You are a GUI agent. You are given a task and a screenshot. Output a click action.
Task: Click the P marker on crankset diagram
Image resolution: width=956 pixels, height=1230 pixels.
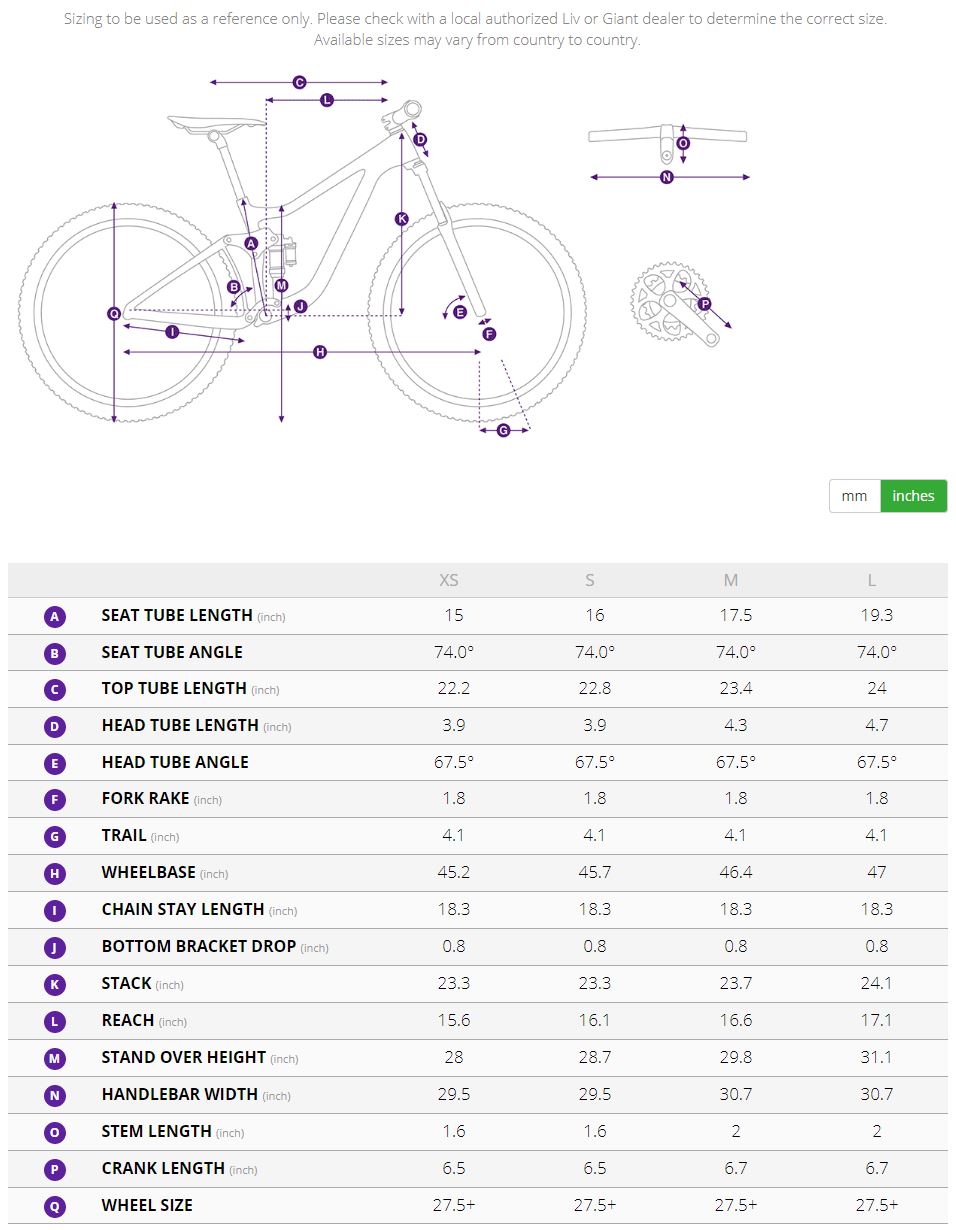point(704,303)
